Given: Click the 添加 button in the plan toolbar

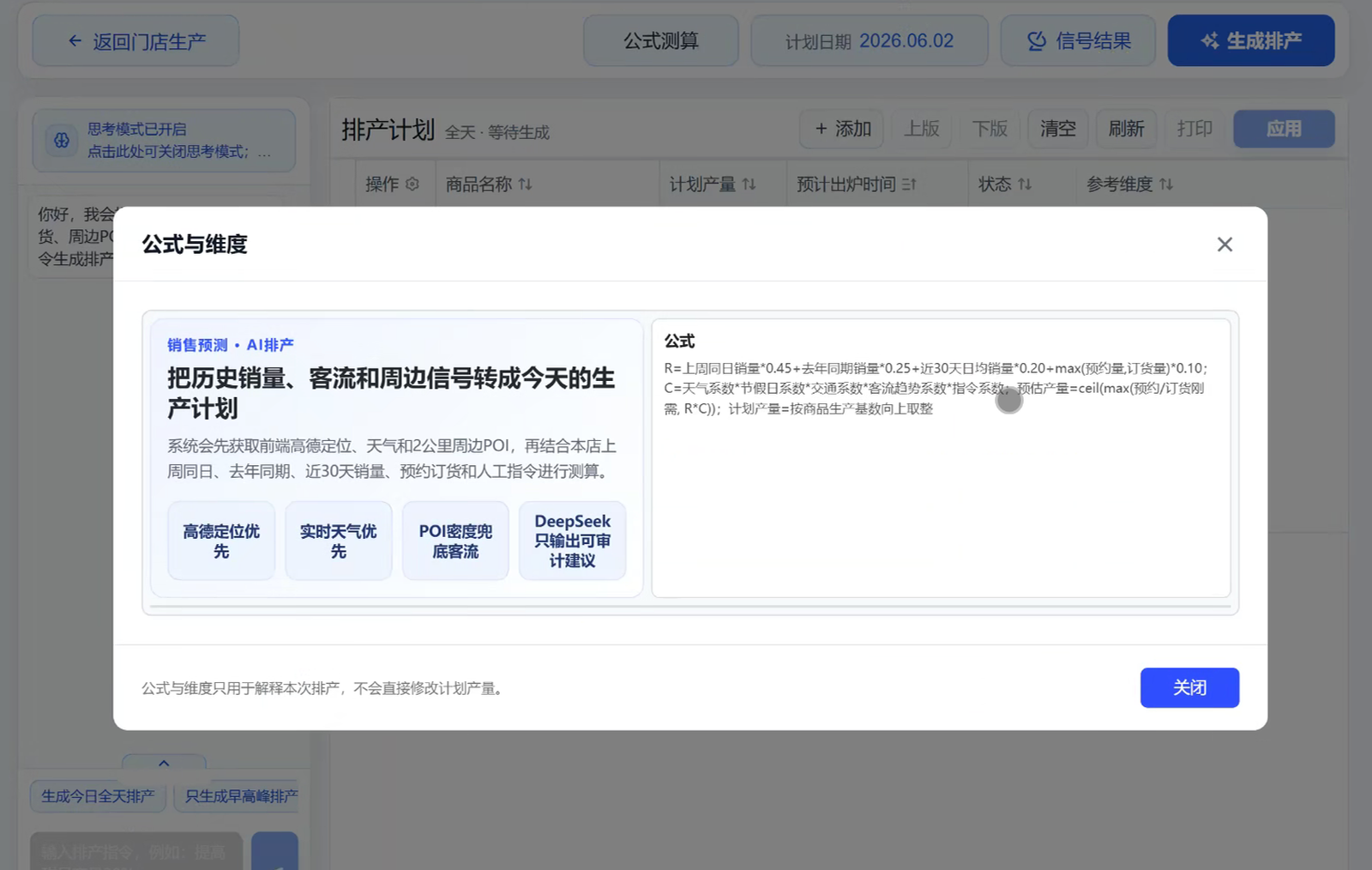Looking at the screenshot, I should click(842, 129).
